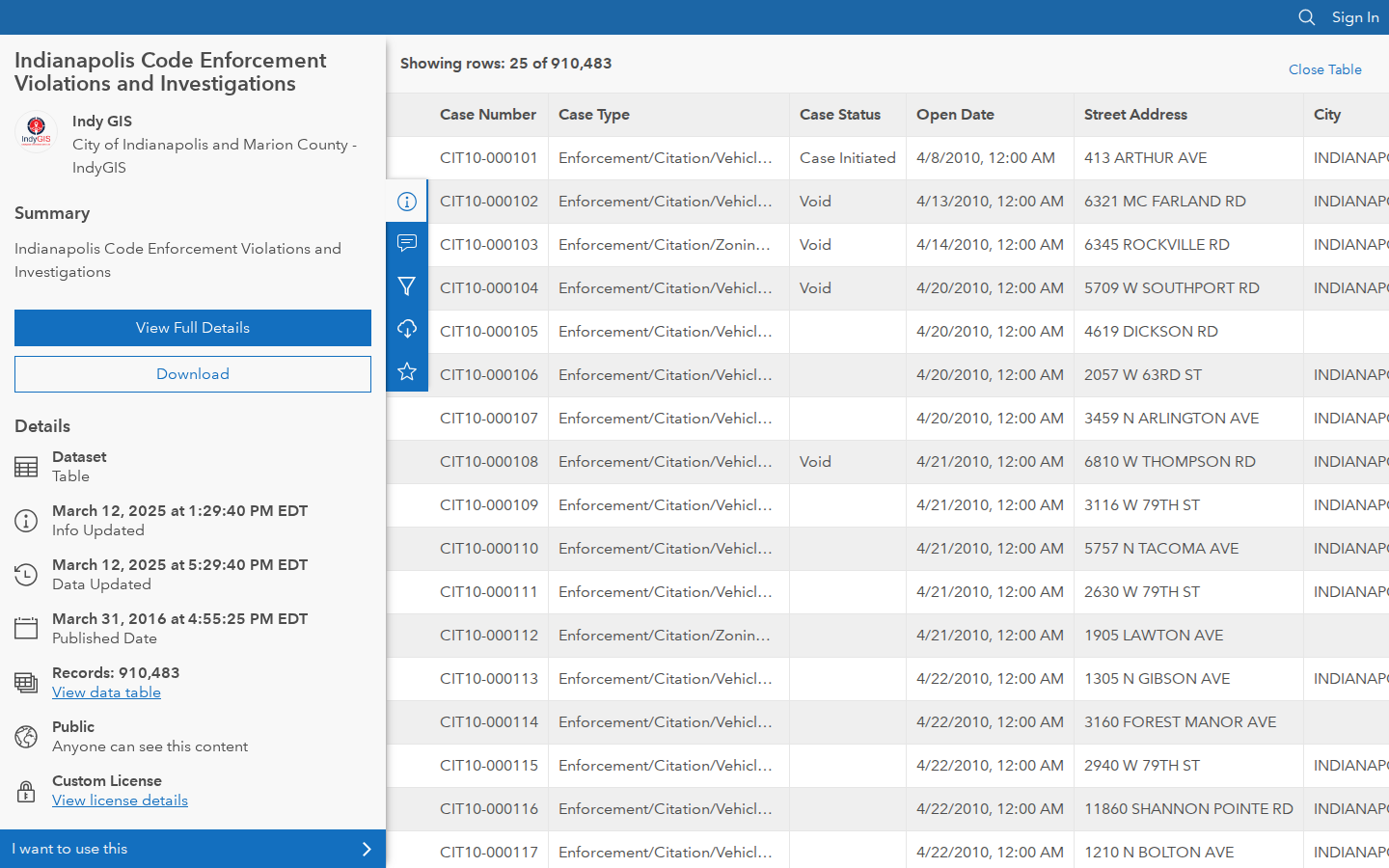Click the address 1905 LAWTON AVE

1154,636
